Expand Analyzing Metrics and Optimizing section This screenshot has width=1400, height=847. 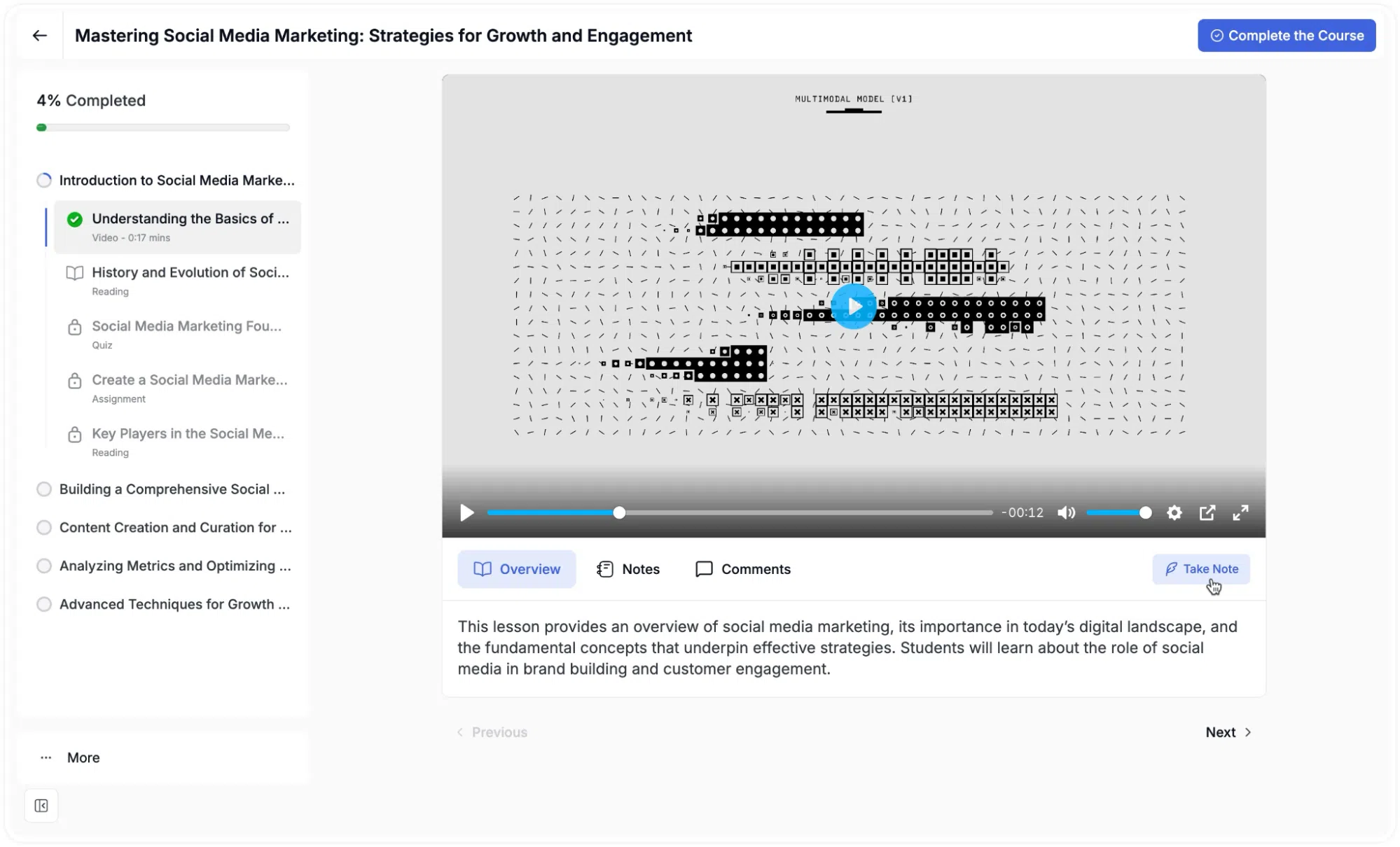(164, 566)
